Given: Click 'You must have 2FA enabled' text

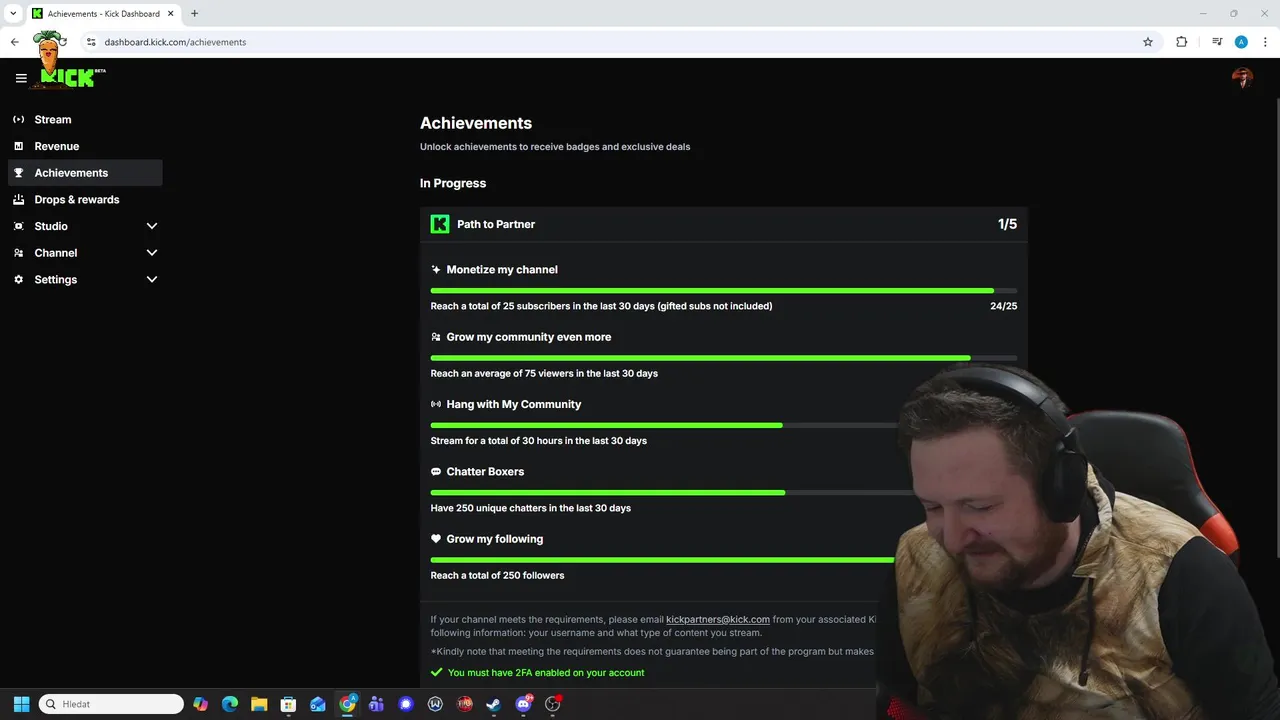Looking at the screenshot, I should coord(546,673).
